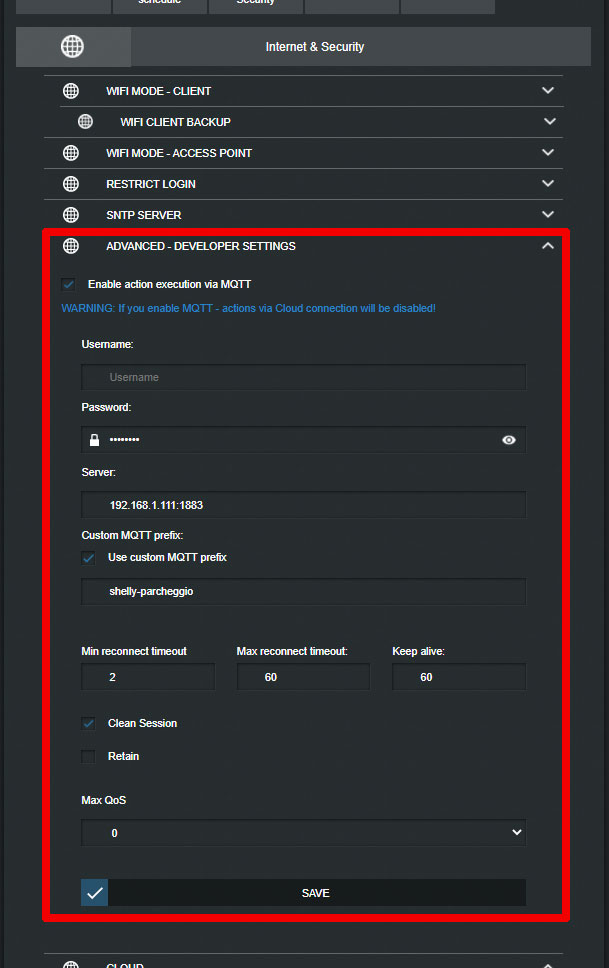Click globe icon beside SNTP SERVER
609x968 pixels.
click(x=71, y=215)
